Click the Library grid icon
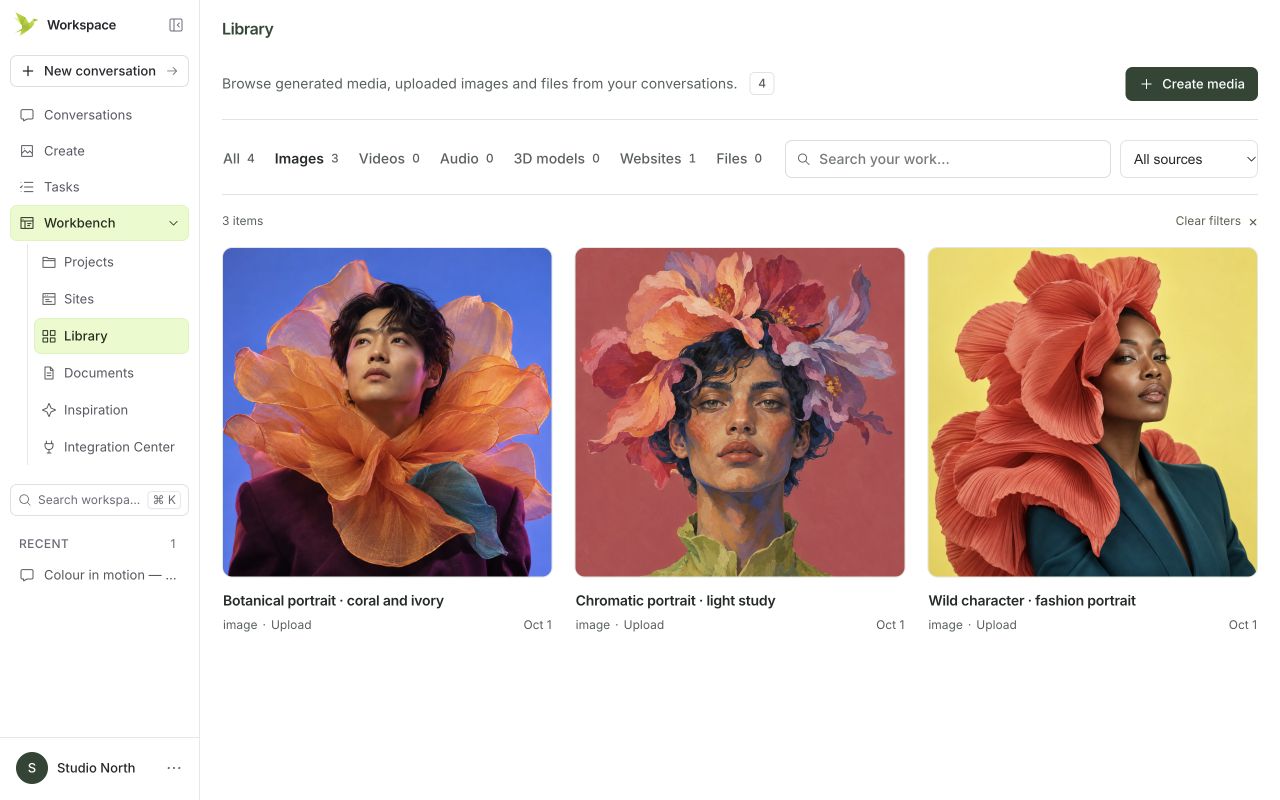Viewport: 1280px width, 800px height. (x=49, y=336)
